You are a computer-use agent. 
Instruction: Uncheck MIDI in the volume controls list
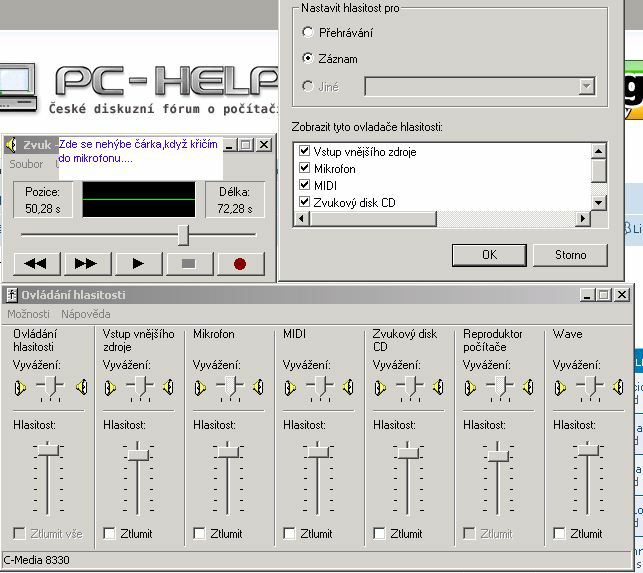point(305,185)
